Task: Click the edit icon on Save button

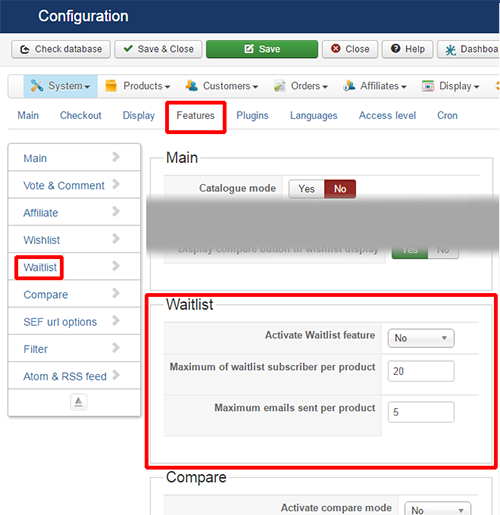Action: 249,49
